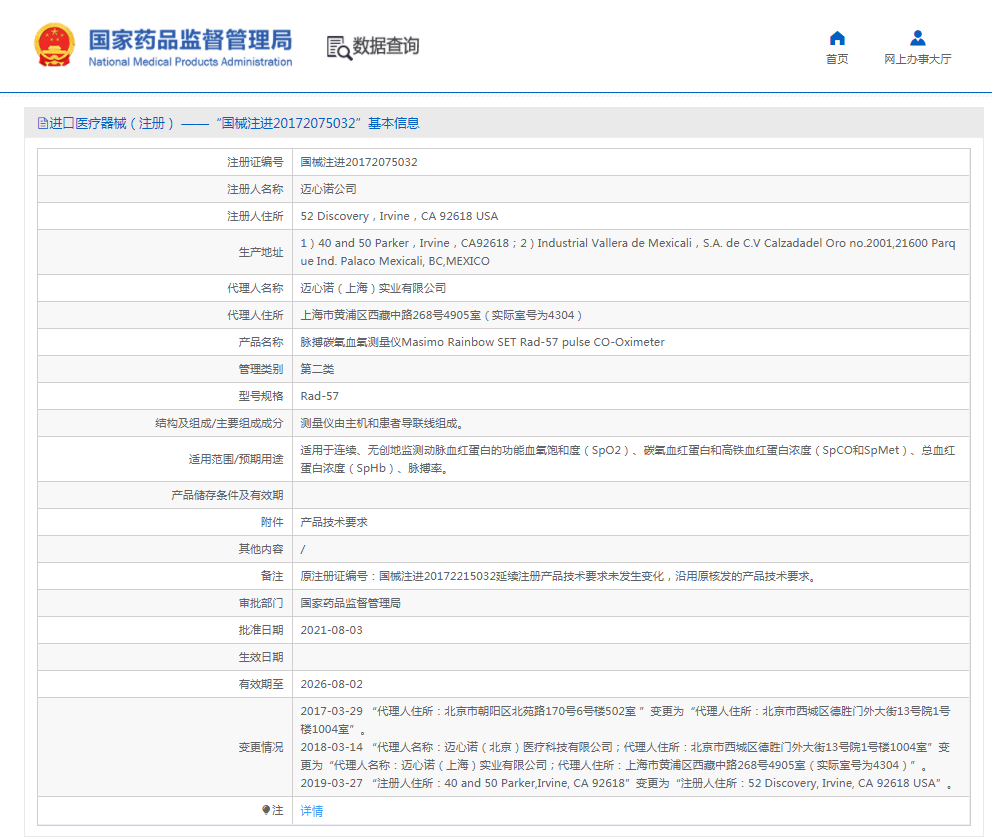Open the 详情 link in the 注 row
This screenshot has width=992, height=837.
[x=312, y=811]
